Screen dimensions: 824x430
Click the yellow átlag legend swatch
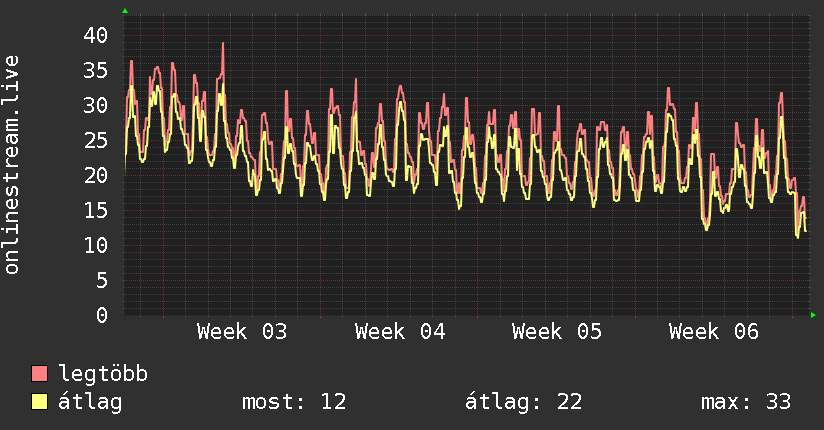tap(39, 401)
